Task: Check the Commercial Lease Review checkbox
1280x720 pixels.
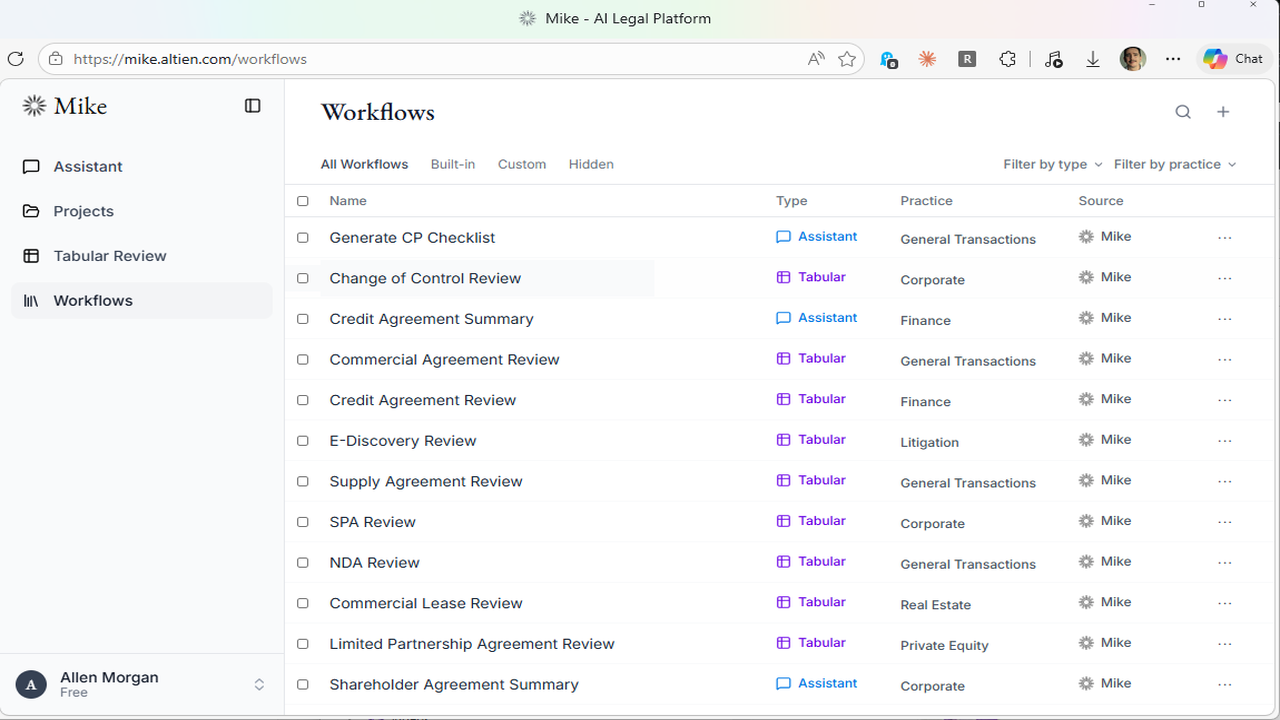Action: click(x=303, y=604)
